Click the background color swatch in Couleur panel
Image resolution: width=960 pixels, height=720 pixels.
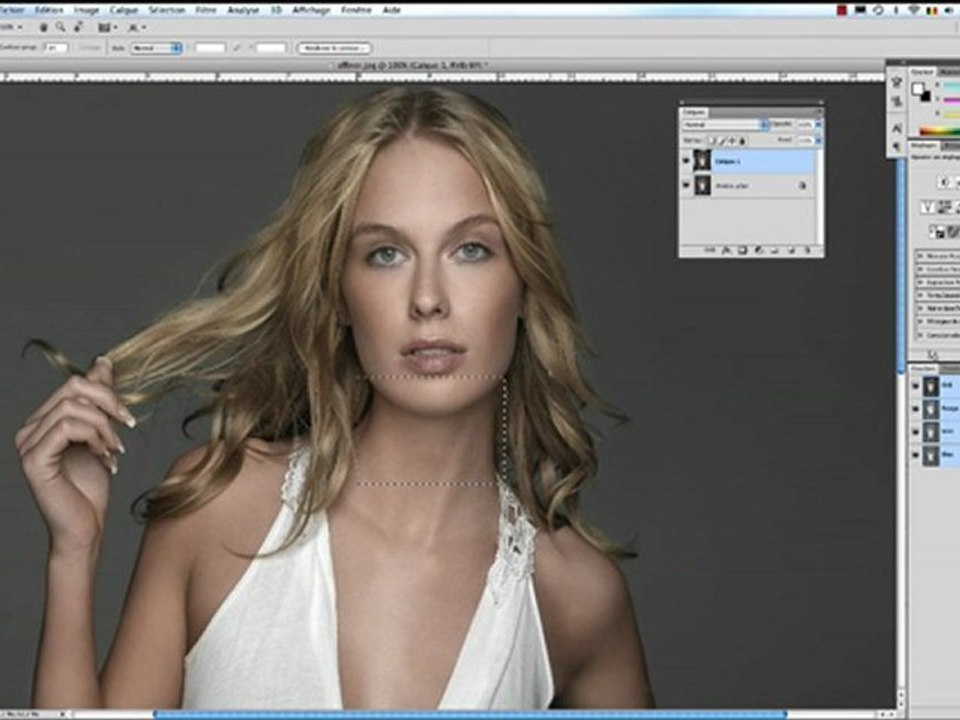[x=925, y=96]
